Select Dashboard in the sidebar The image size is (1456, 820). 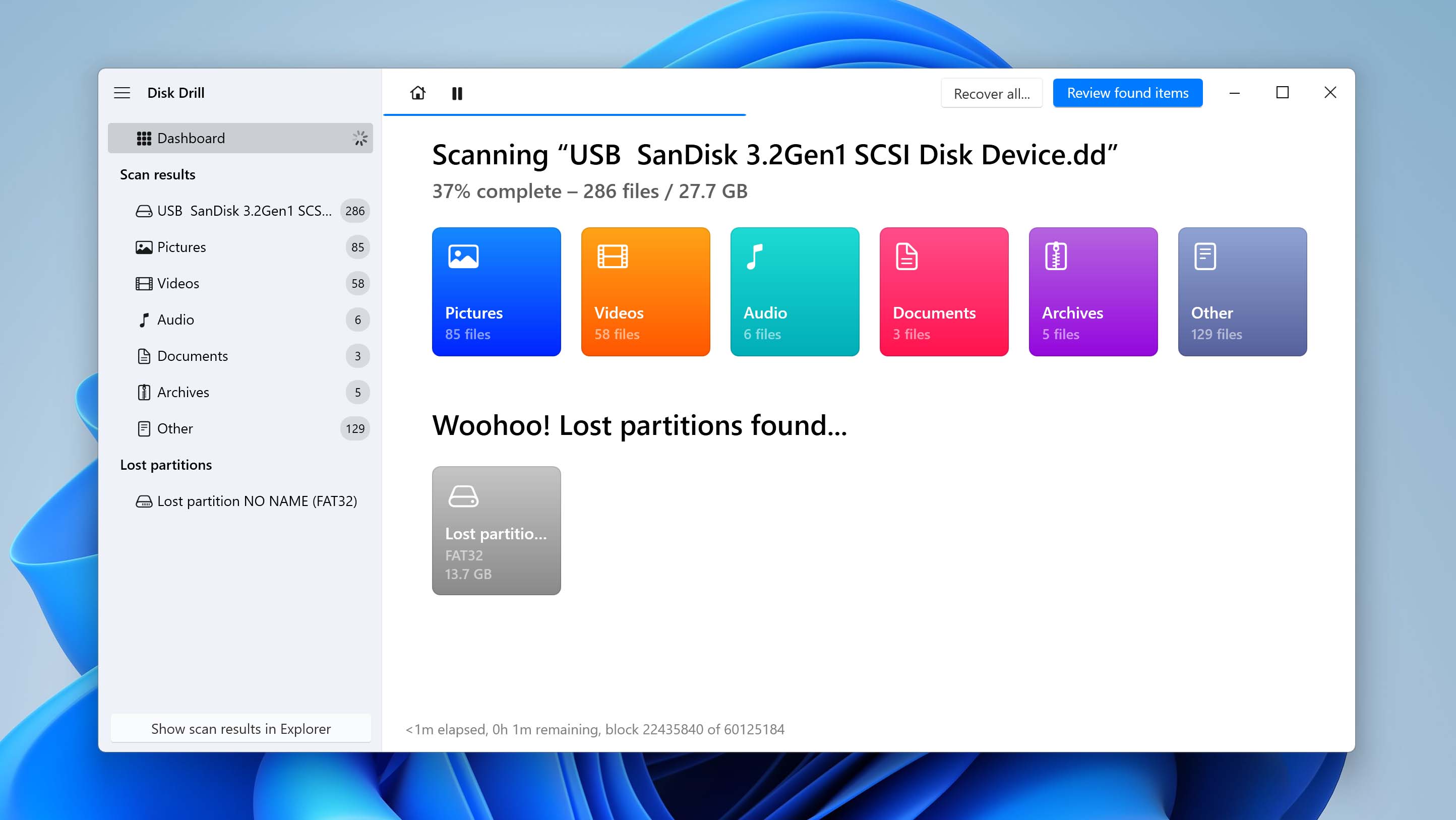point(239,138)
